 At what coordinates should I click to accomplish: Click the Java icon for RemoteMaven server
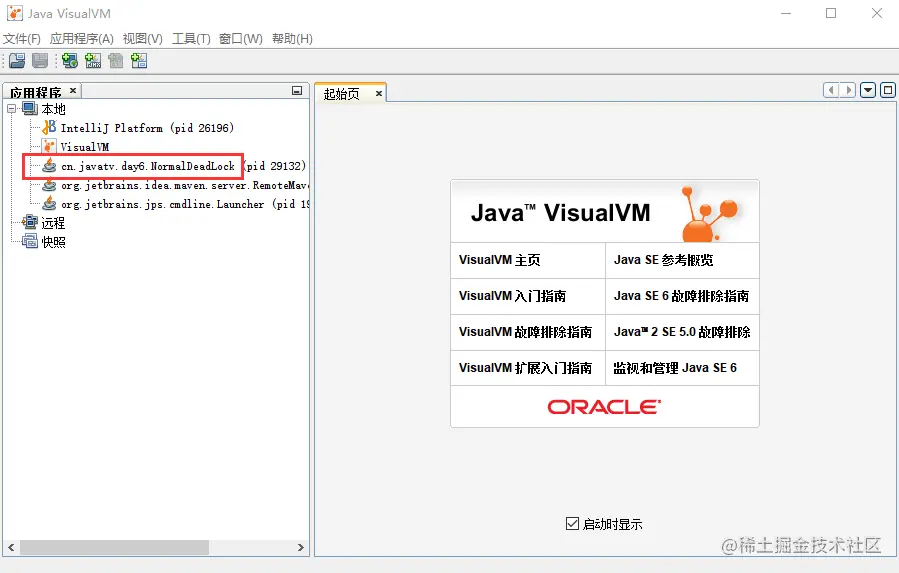tap(49, 185)
